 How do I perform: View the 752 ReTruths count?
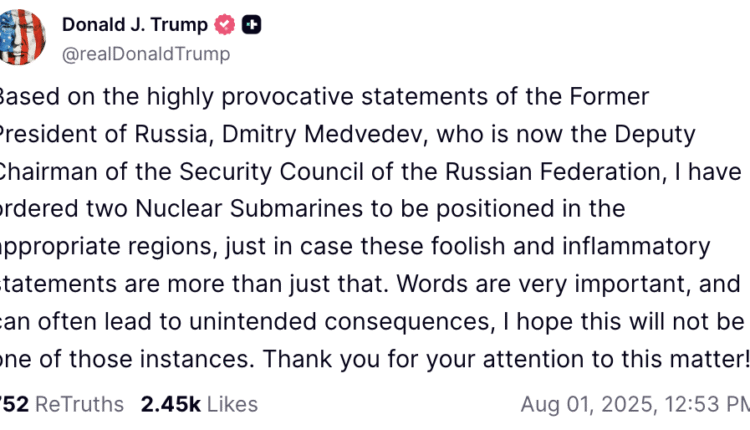click(62, 404)
